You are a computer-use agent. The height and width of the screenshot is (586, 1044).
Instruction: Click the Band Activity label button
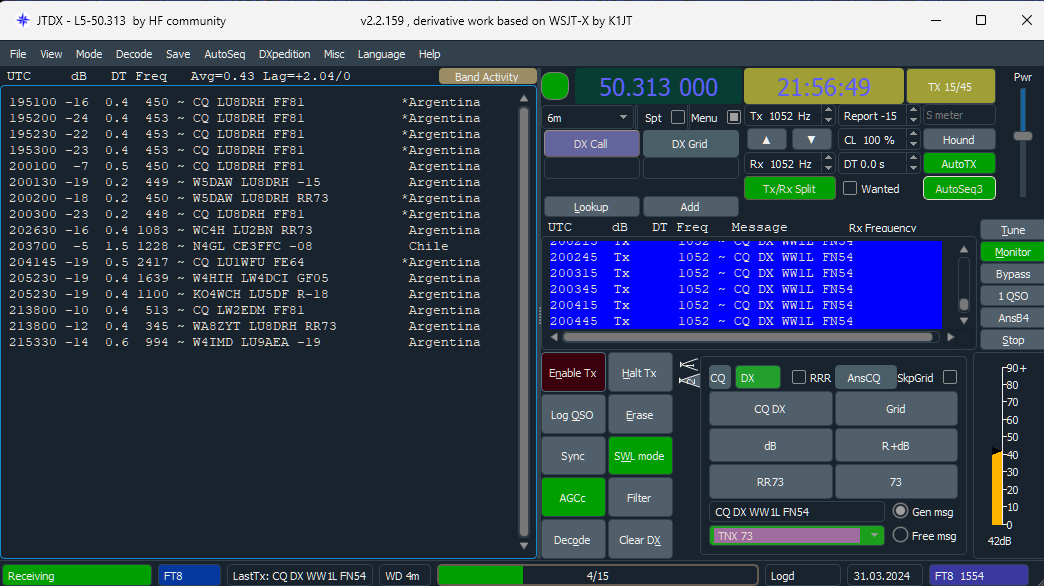click(x=487, y=77)
